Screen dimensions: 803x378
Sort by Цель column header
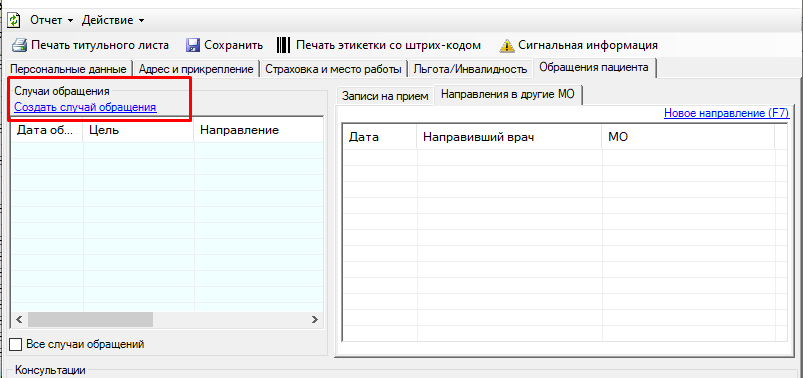pyautogui.click(x=138, y=130)
